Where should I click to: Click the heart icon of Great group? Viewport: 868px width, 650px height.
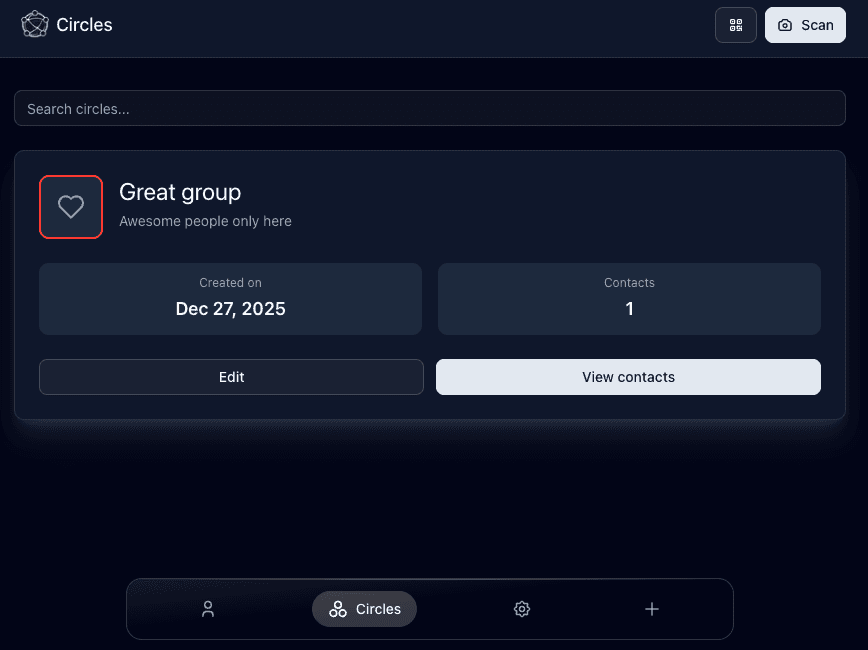71,207
